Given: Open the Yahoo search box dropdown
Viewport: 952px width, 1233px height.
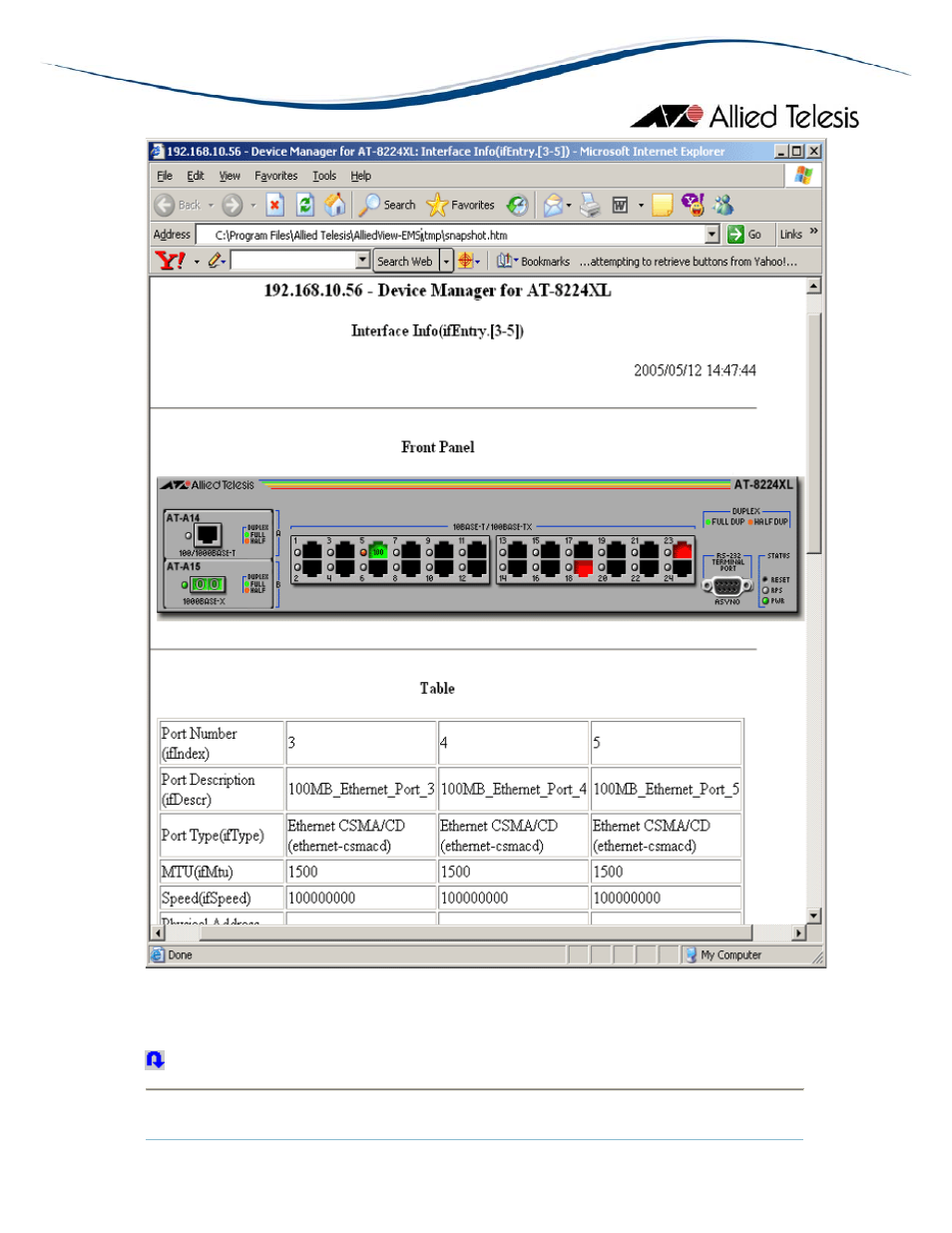Looking at the screenshot, I should pyautogui.click(x=363, y=261).
